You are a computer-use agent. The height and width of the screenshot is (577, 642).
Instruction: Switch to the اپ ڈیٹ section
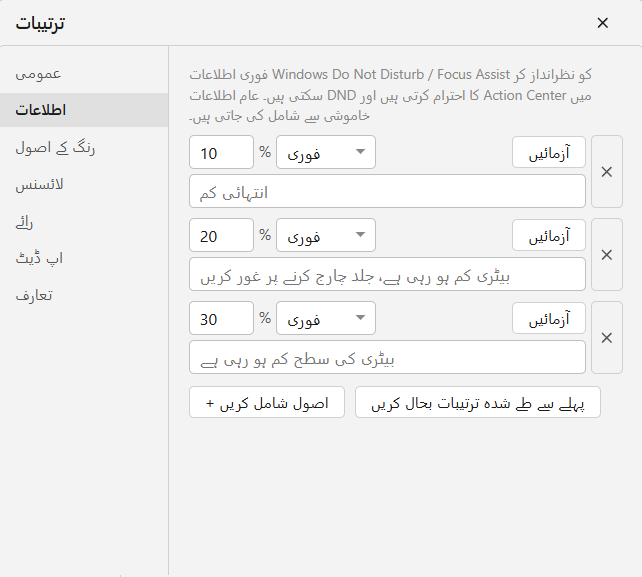[x=84, y=258]
